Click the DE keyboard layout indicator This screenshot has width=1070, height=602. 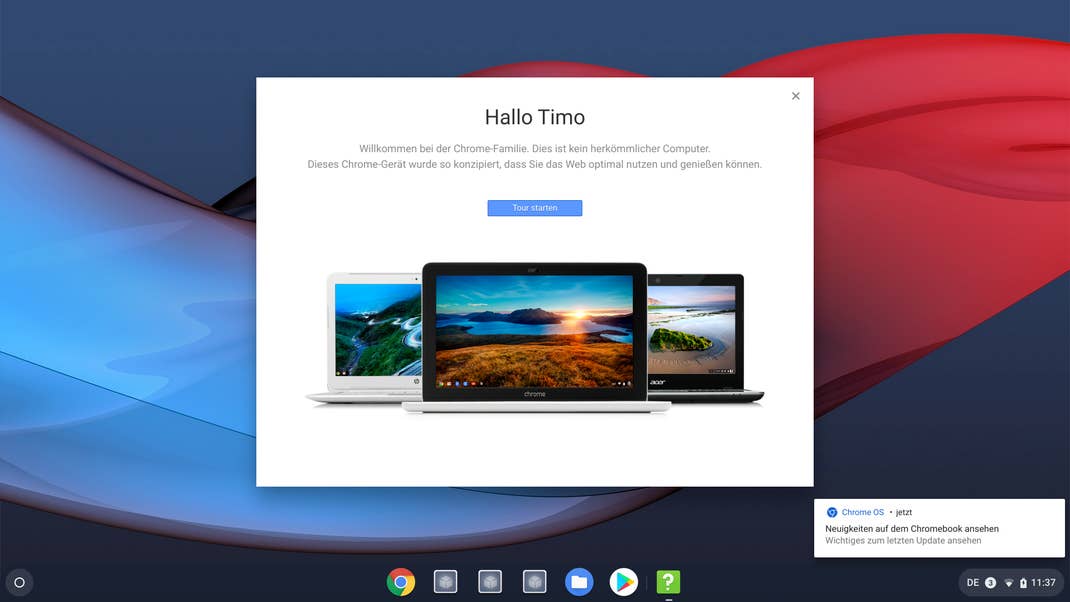tap(972, 583)
